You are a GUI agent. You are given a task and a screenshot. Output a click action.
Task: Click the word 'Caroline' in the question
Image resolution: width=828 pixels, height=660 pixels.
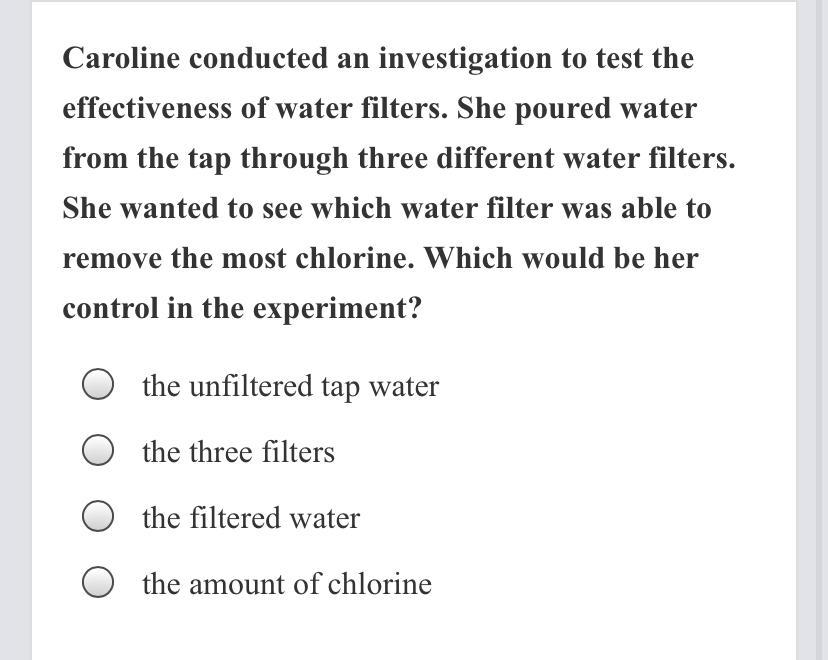point(121,58)
